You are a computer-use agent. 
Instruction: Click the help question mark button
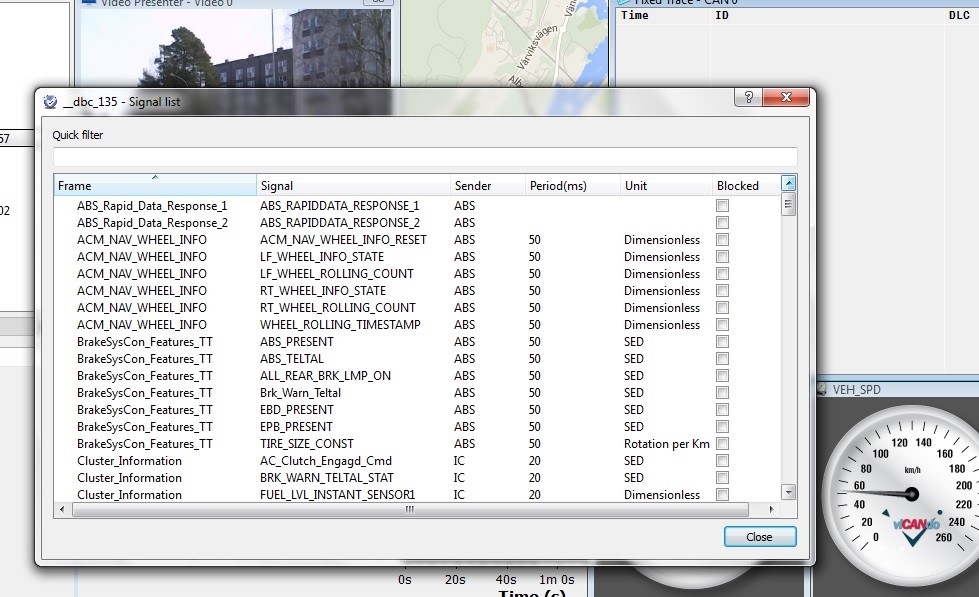pyautogui.click(x=747, y=97)
